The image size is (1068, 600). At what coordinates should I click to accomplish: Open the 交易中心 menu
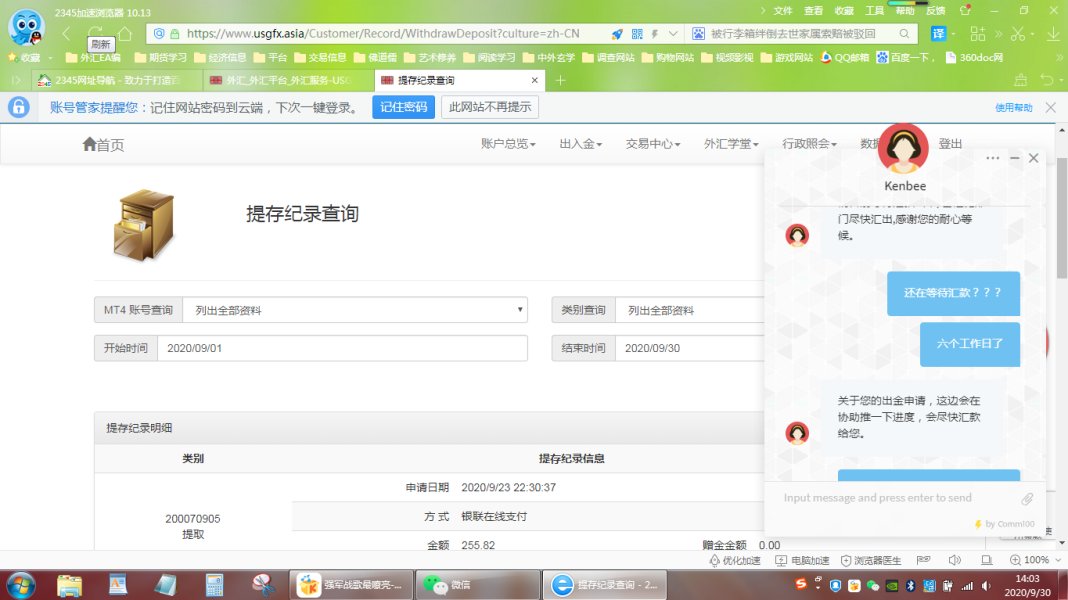pos(652,144)
